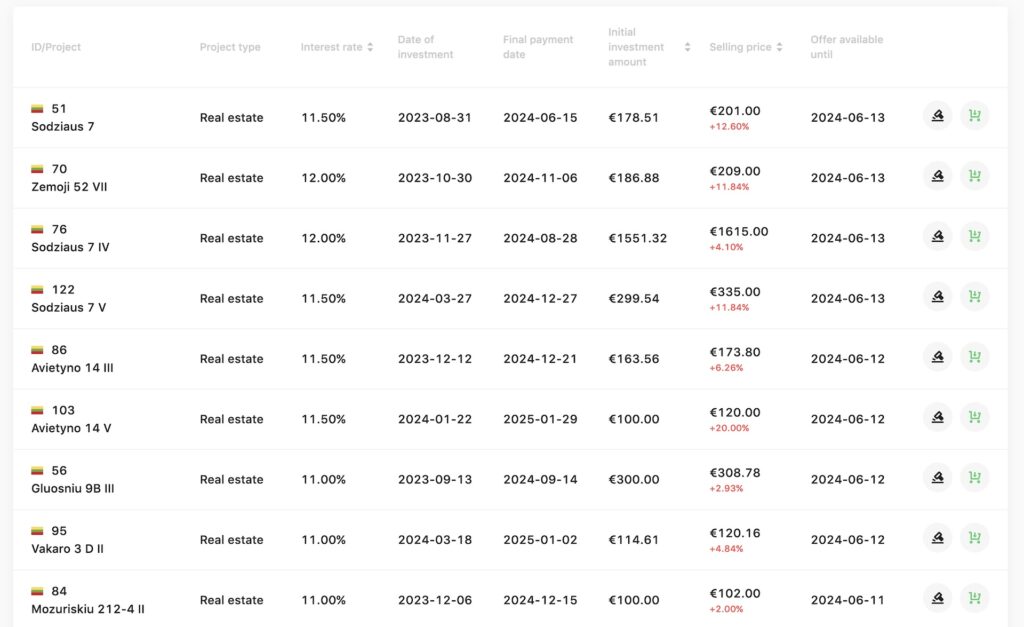Click the Lithuanian flag beside project 70
1024x627 pixels.
(x=37, y=169)
